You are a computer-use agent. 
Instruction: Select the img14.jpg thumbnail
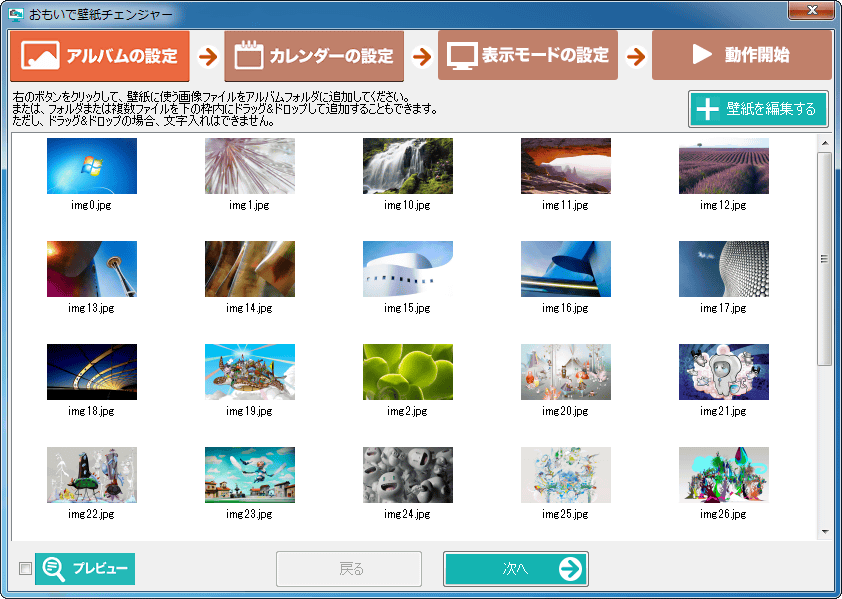coord(250,269)
